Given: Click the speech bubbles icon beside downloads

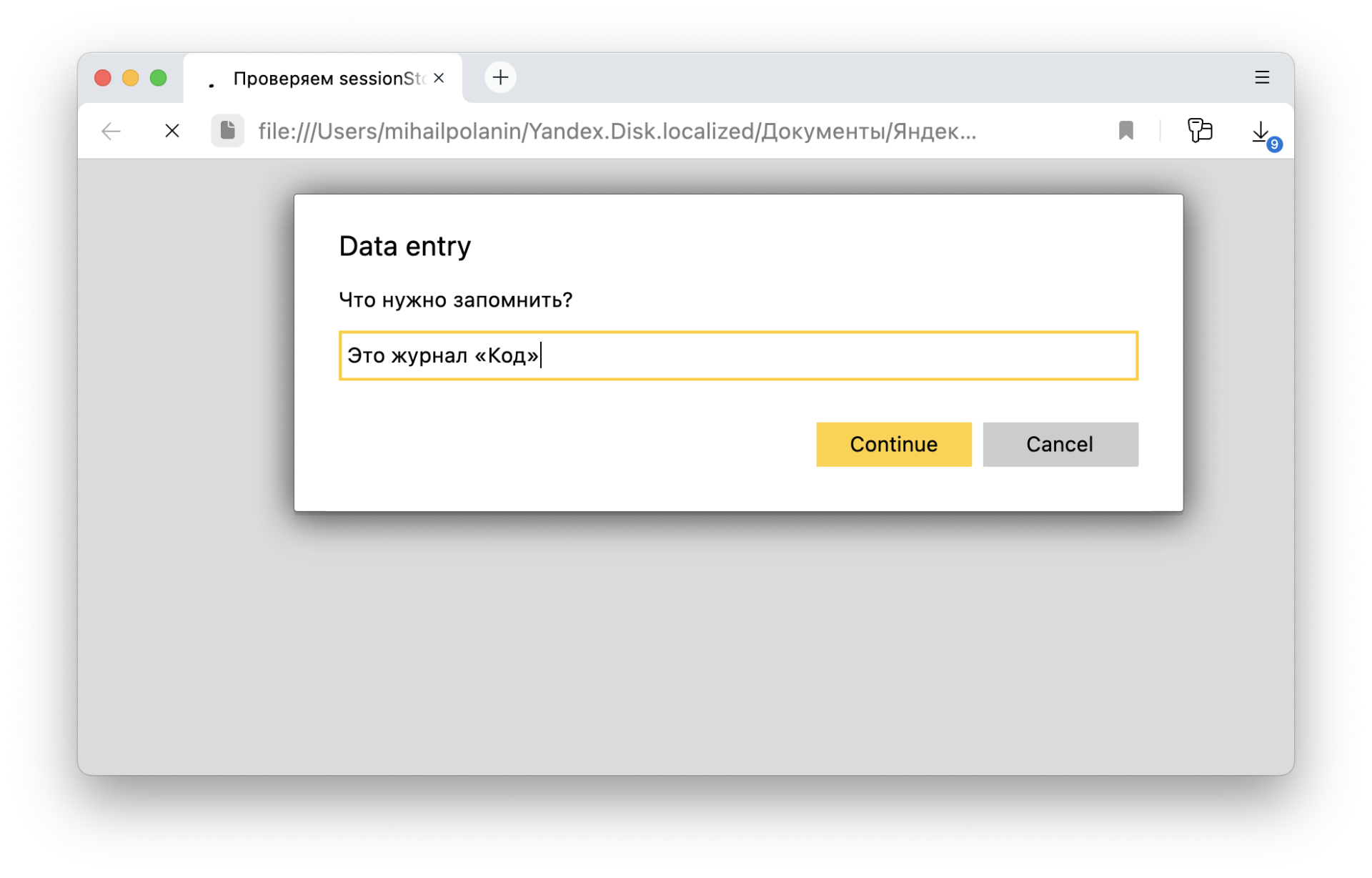Looking at the screenshot, I should click(1200, 130).
